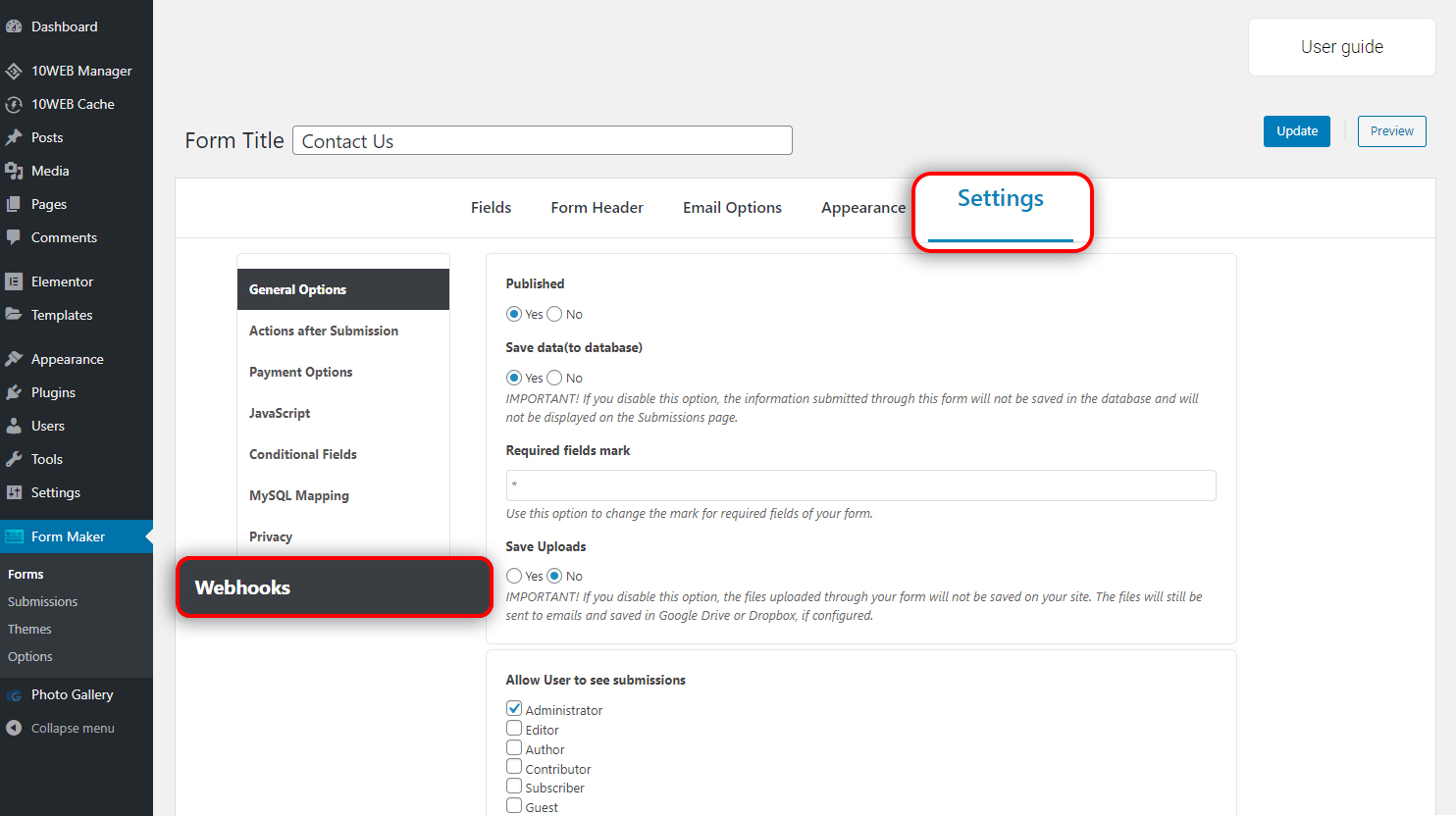Select No for Save Uploads
Image resolution: width=1456 pixels, height=816 pixels.
click(554, 576)
